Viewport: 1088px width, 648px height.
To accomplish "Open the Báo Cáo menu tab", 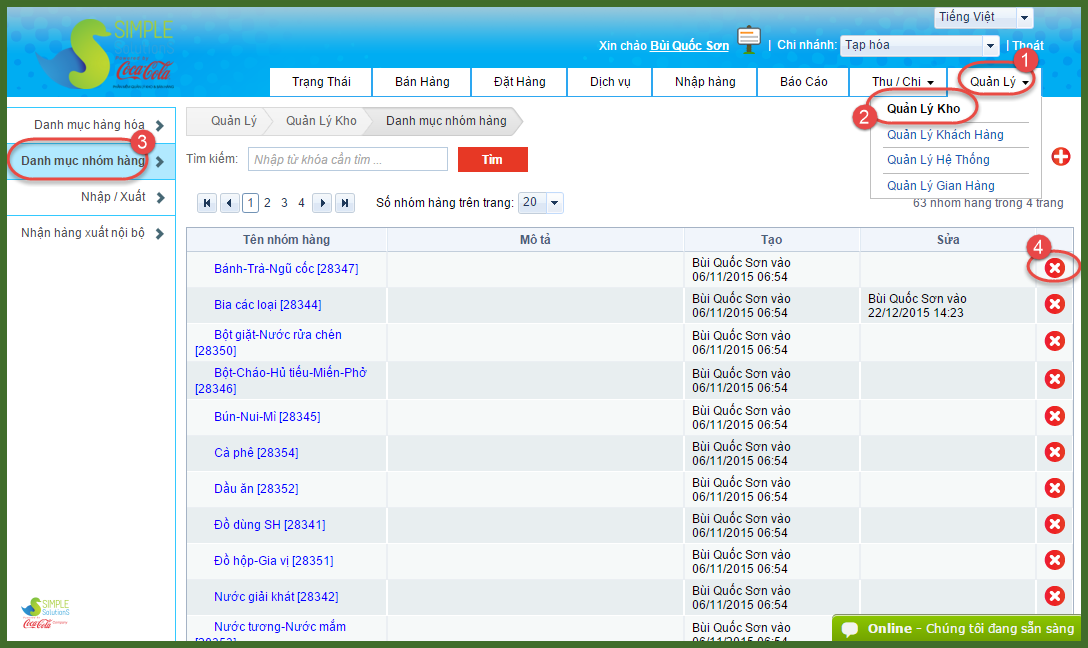I will pos(803,82).
